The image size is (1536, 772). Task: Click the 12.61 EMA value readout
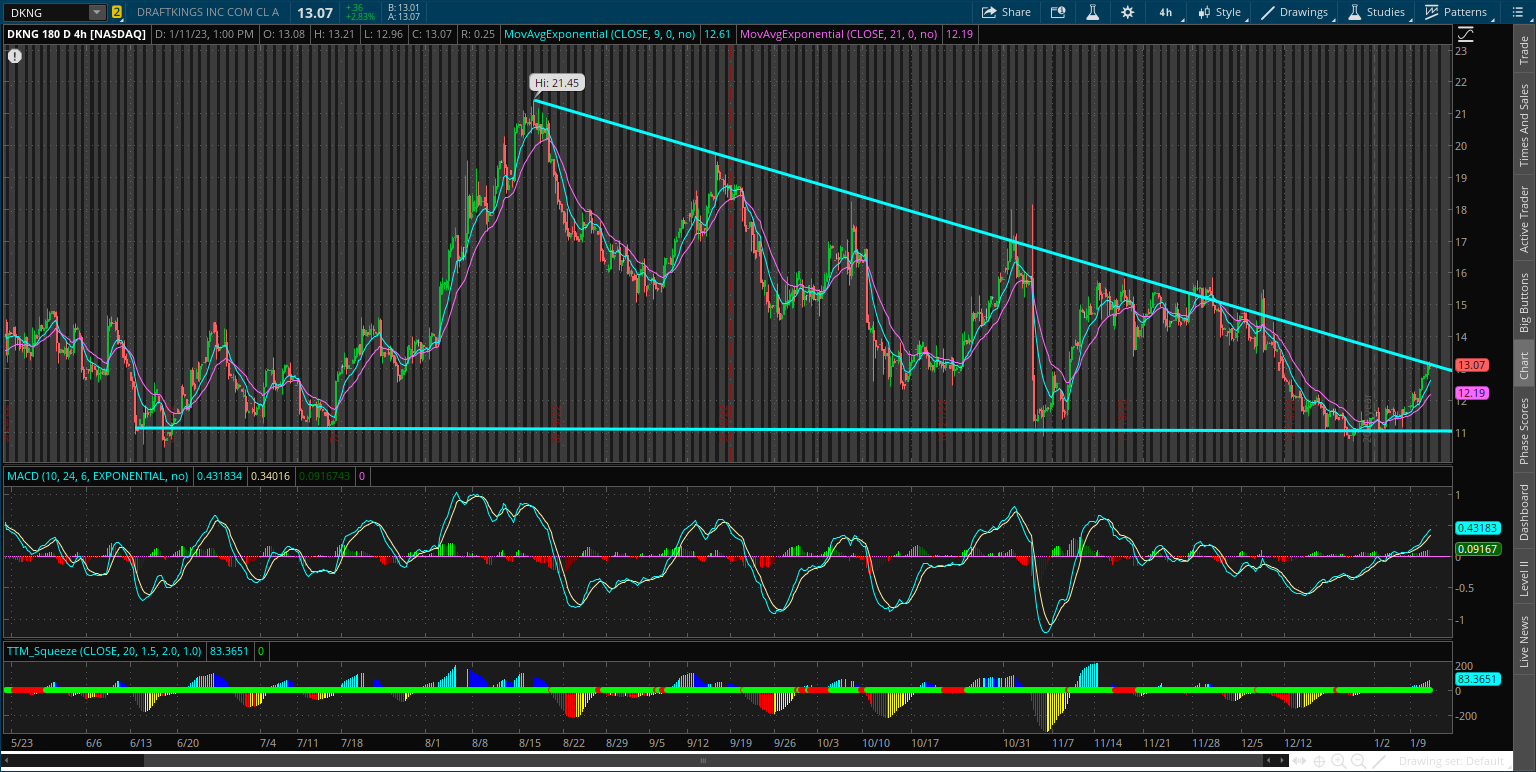tap(717, 34)
